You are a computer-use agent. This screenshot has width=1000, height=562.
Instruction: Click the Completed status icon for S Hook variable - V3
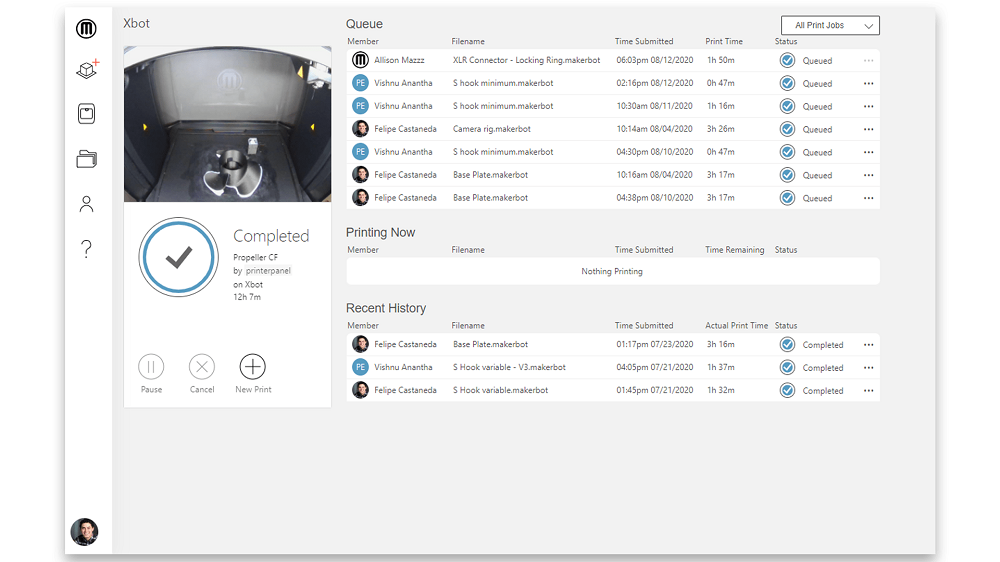pos(788,368)
